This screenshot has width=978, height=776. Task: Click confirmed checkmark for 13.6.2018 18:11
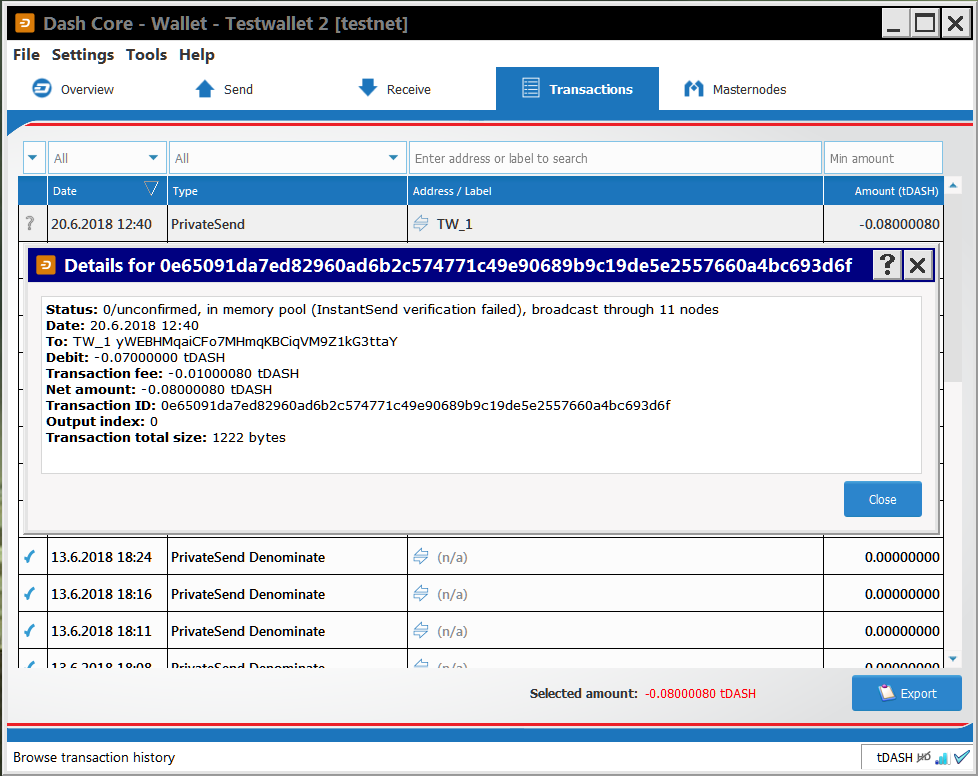29,631
